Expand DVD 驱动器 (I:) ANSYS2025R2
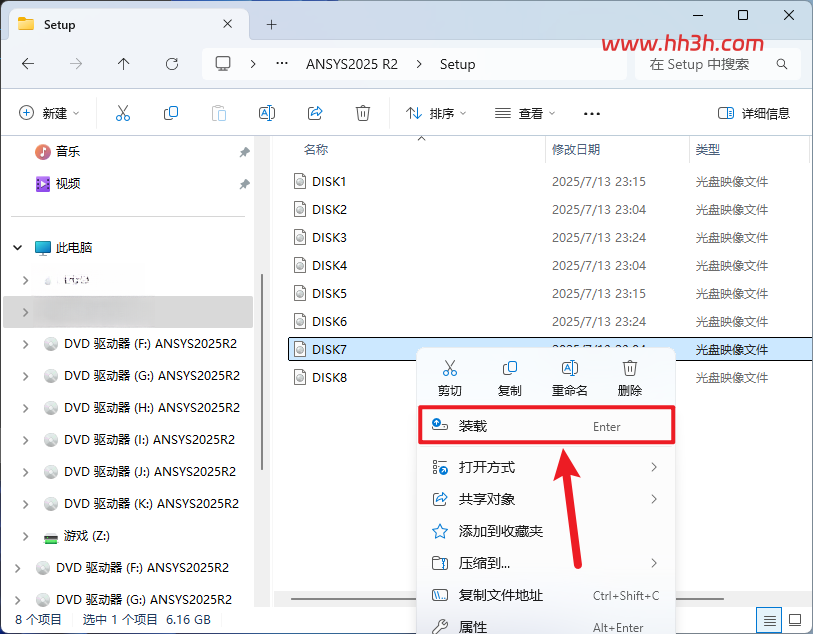Screen dimensions: 813x634 click(x=25, y=440)
